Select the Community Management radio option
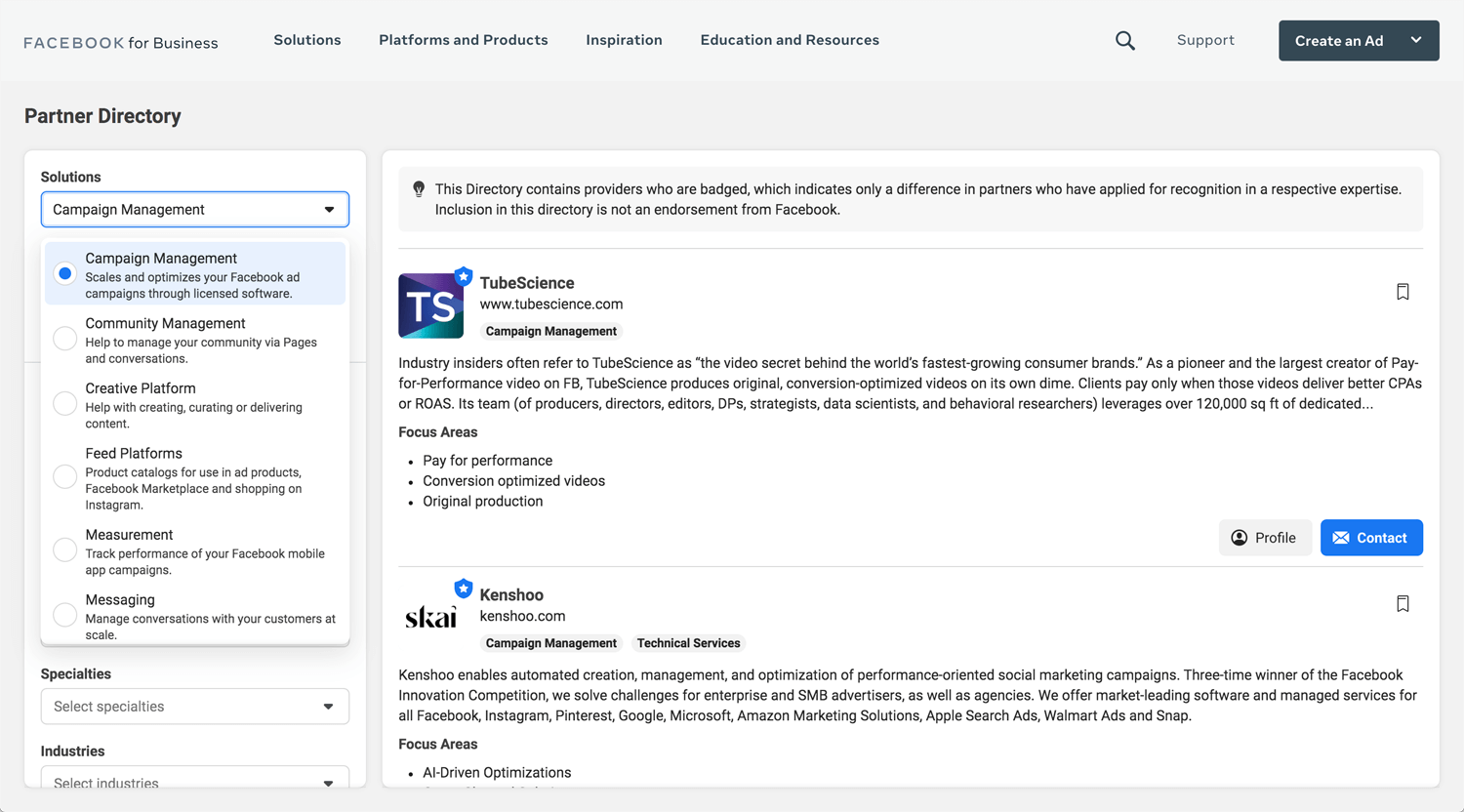 coord(65,339)
